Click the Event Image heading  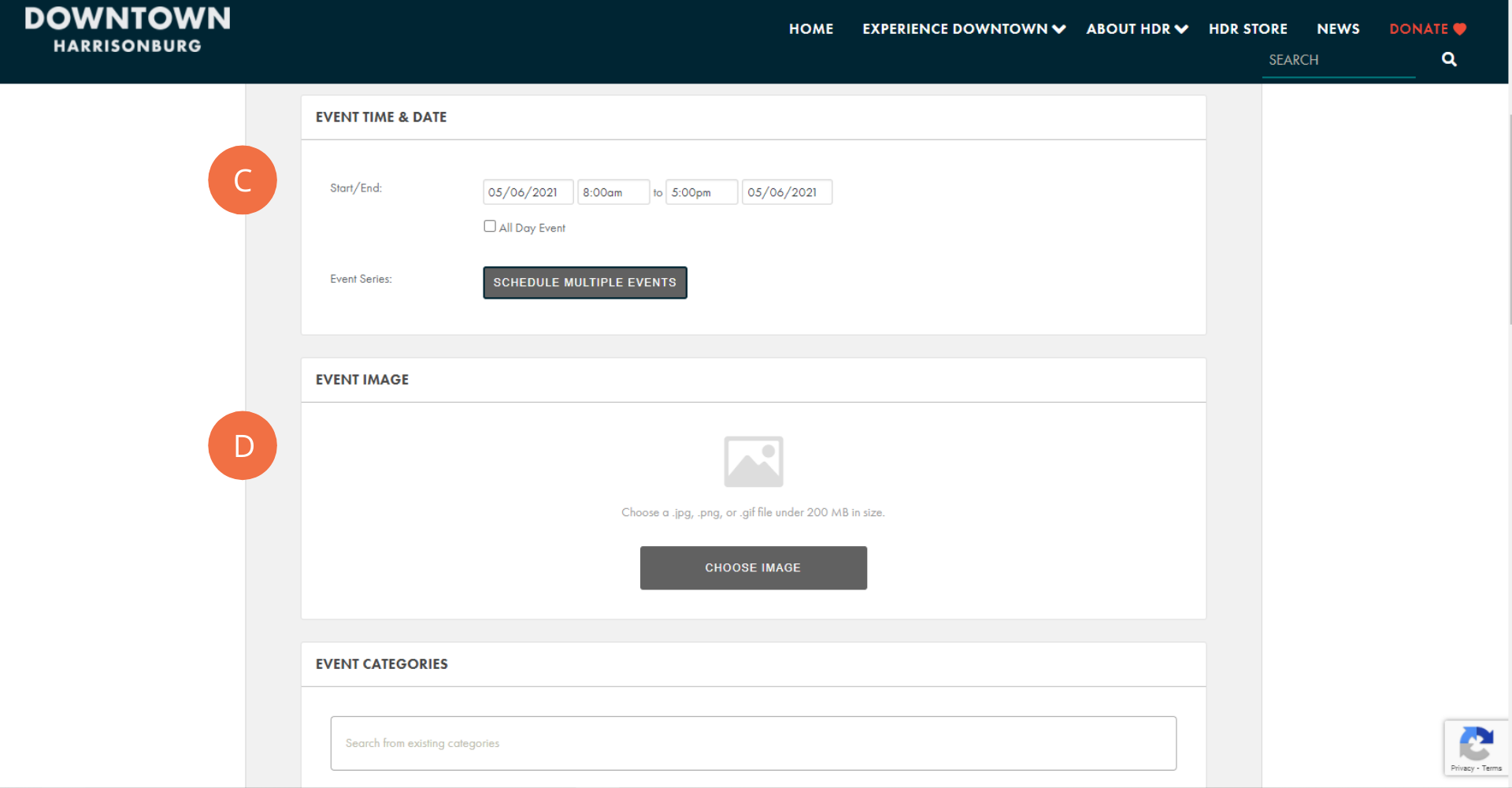[362, 380]
